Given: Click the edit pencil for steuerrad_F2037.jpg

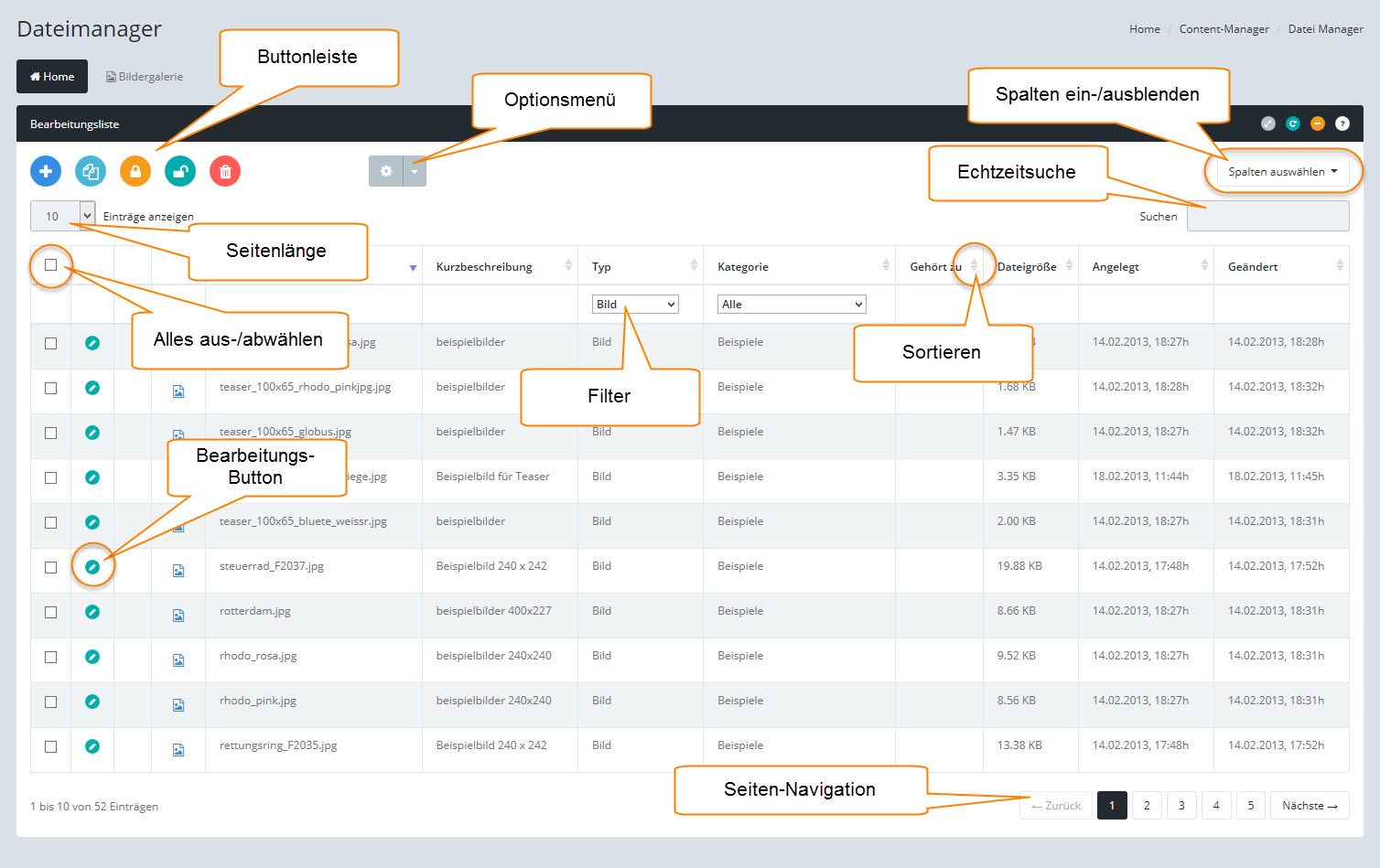Looking at the screenshot, I should pyautogui.click(x=92, y=567).
